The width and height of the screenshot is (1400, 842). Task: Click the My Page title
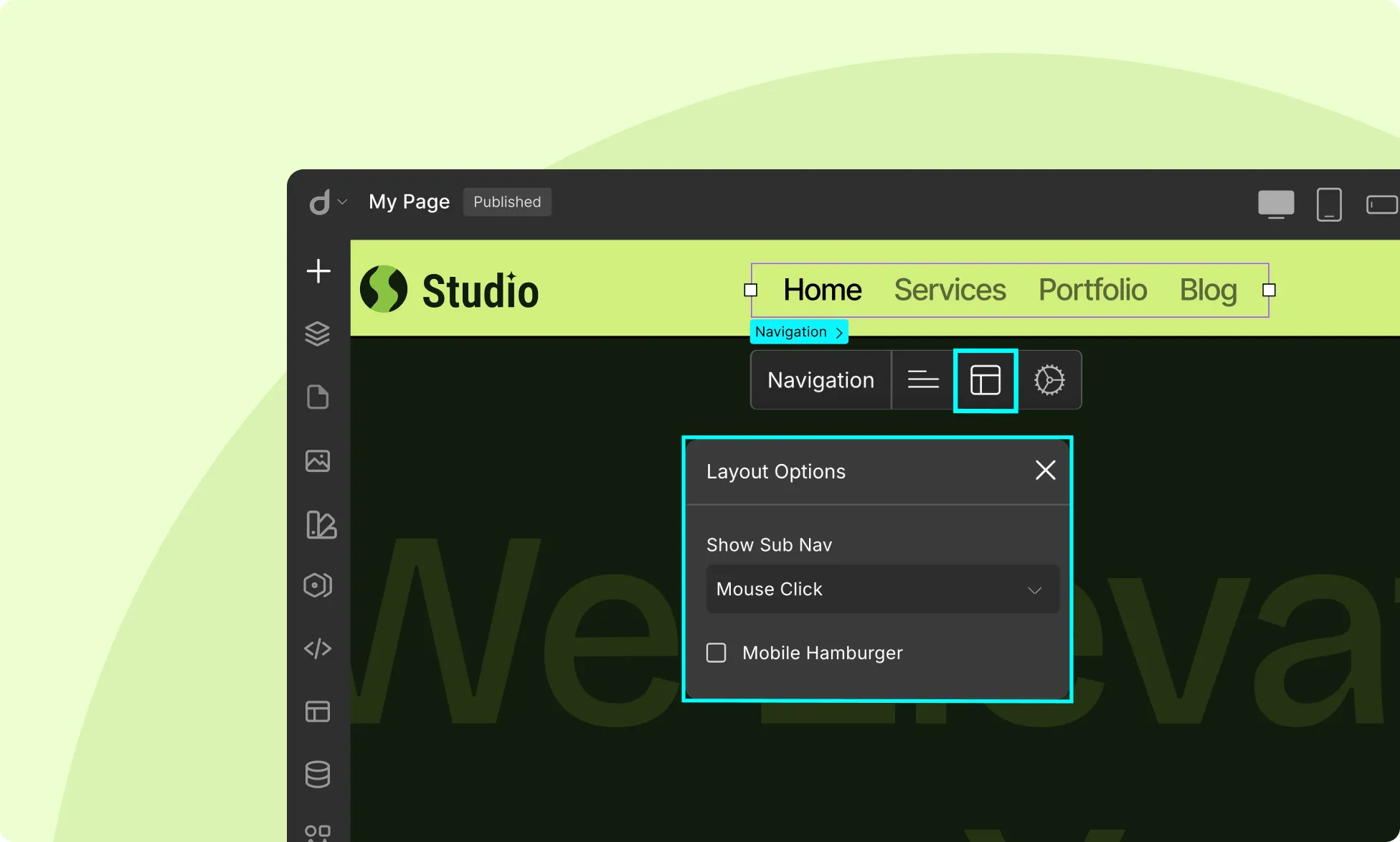(409, 202)
